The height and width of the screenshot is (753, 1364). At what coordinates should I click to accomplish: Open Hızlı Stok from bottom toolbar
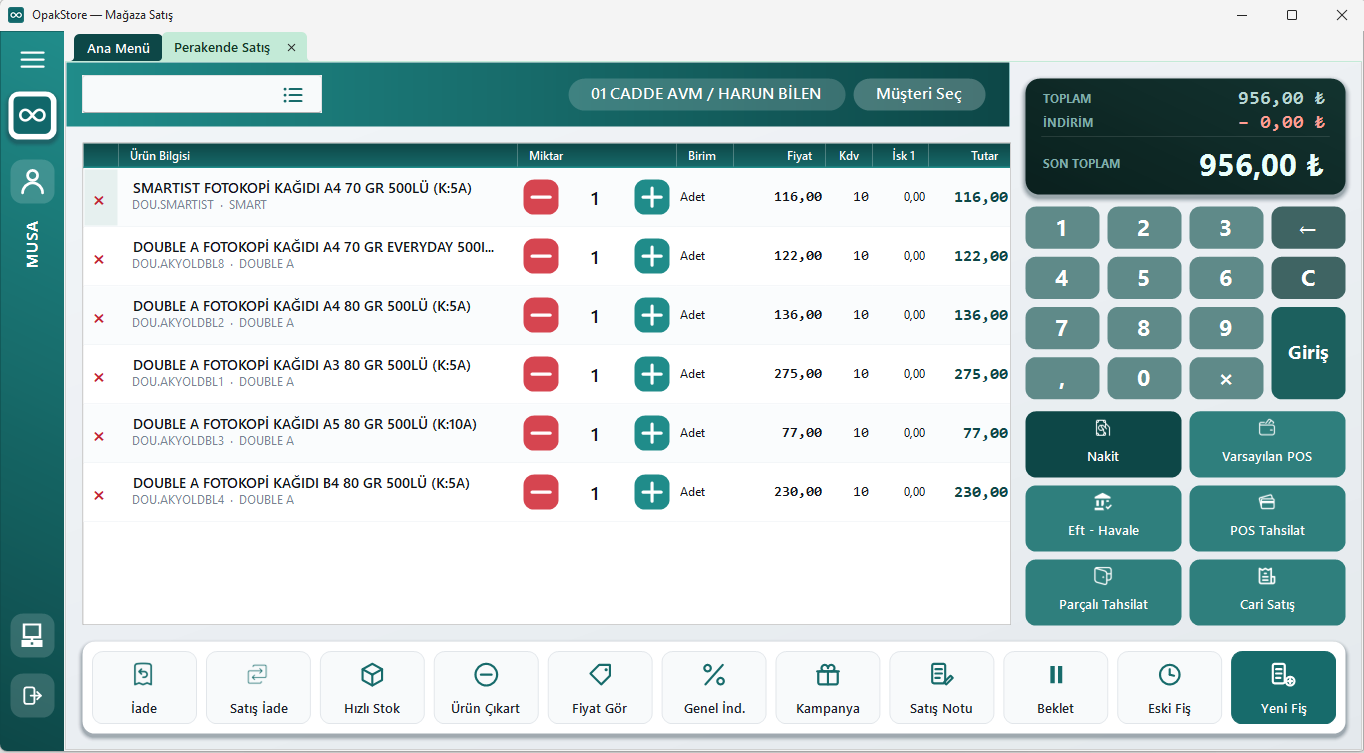[x=372, y=688]
